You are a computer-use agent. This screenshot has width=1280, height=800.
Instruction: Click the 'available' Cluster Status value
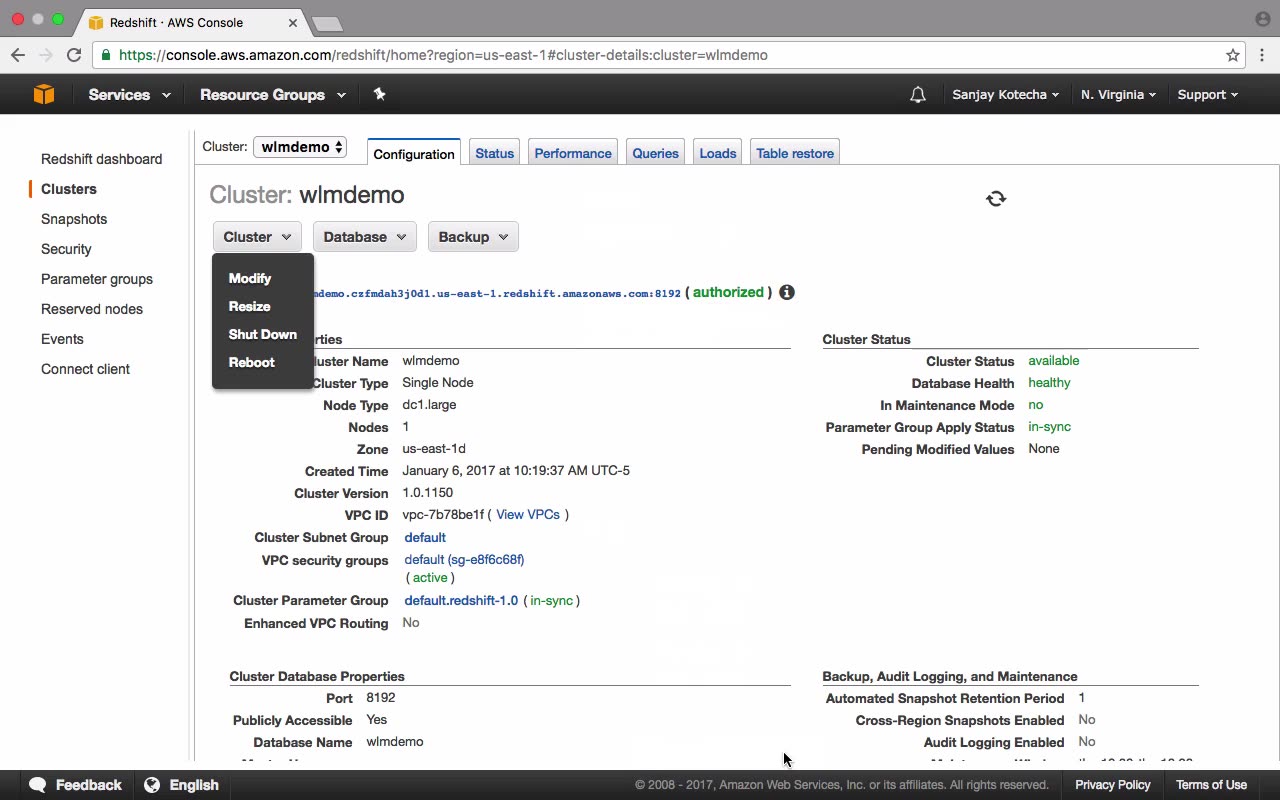[1054, 361]
